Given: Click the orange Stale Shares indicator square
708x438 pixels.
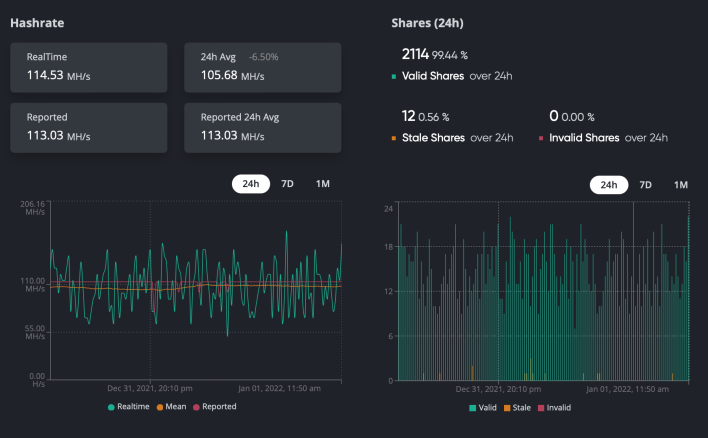Looking at the screenshot, I should (394, 138).
